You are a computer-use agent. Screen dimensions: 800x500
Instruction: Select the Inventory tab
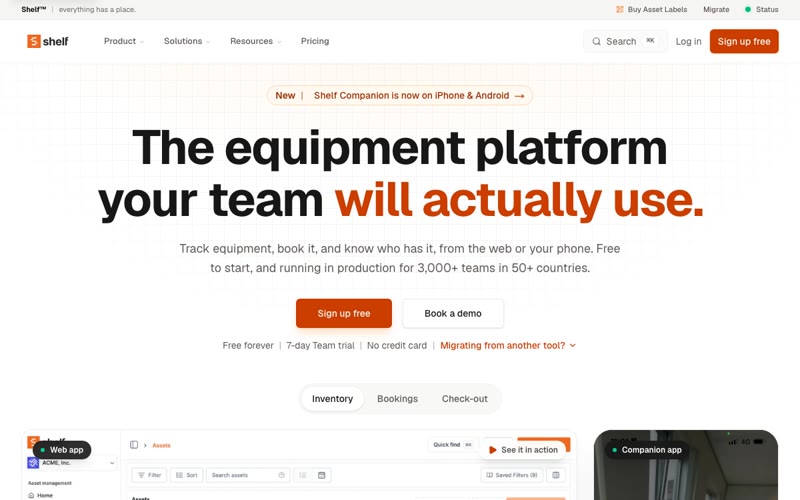point(332,398)
